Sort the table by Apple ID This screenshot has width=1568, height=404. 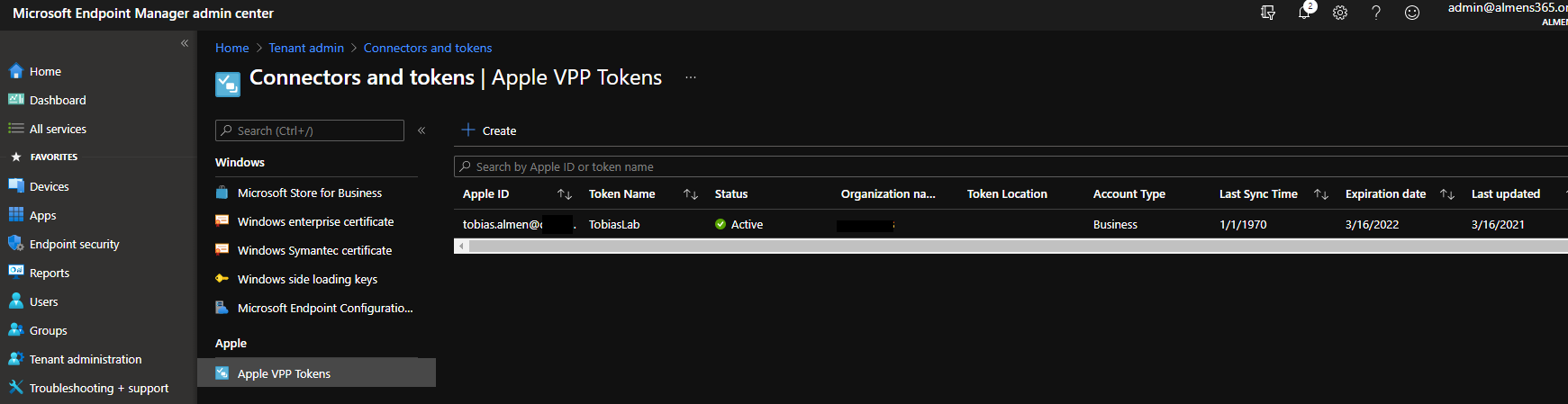tap(565, 194)
